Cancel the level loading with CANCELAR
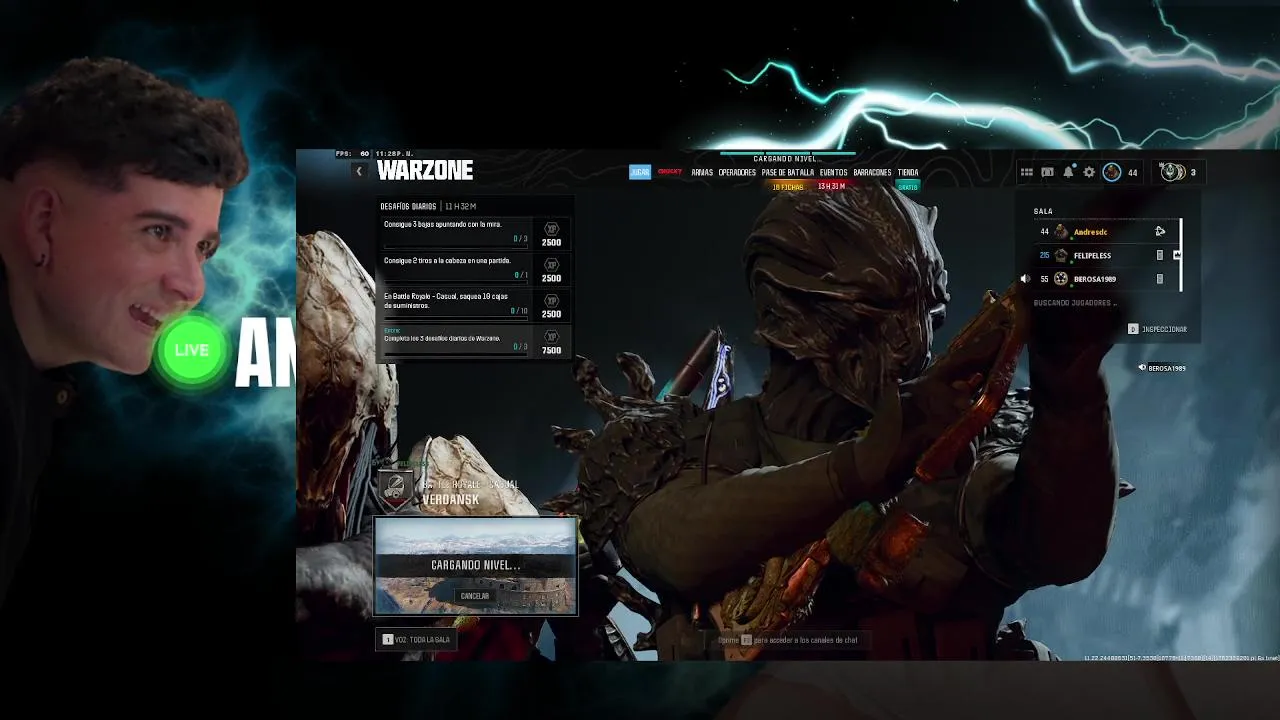The image size is (1280, 720). [x=475, y=596]
